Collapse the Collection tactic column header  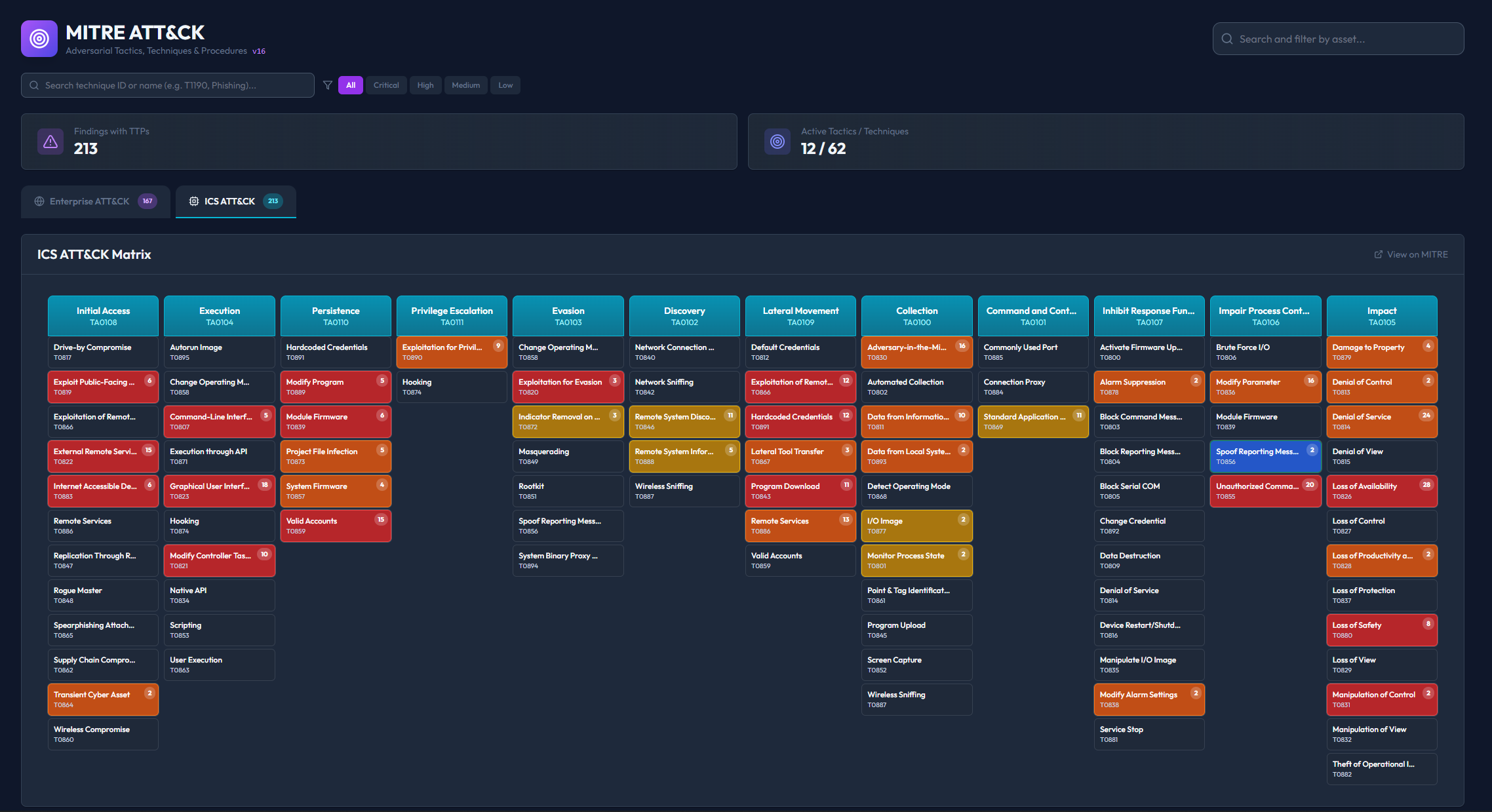(916, 315)
